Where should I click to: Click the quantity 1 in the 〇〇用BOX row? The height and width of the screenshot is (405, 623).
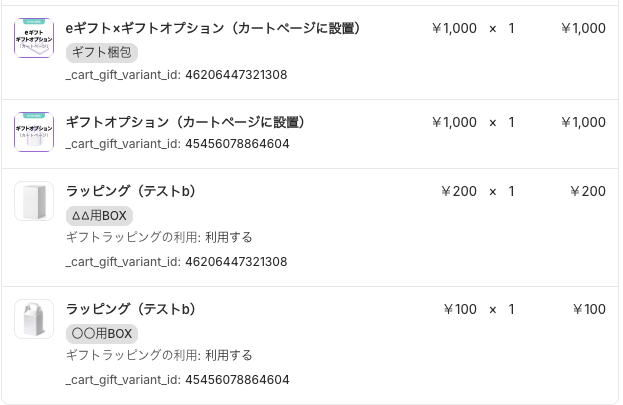click(511, 309)
